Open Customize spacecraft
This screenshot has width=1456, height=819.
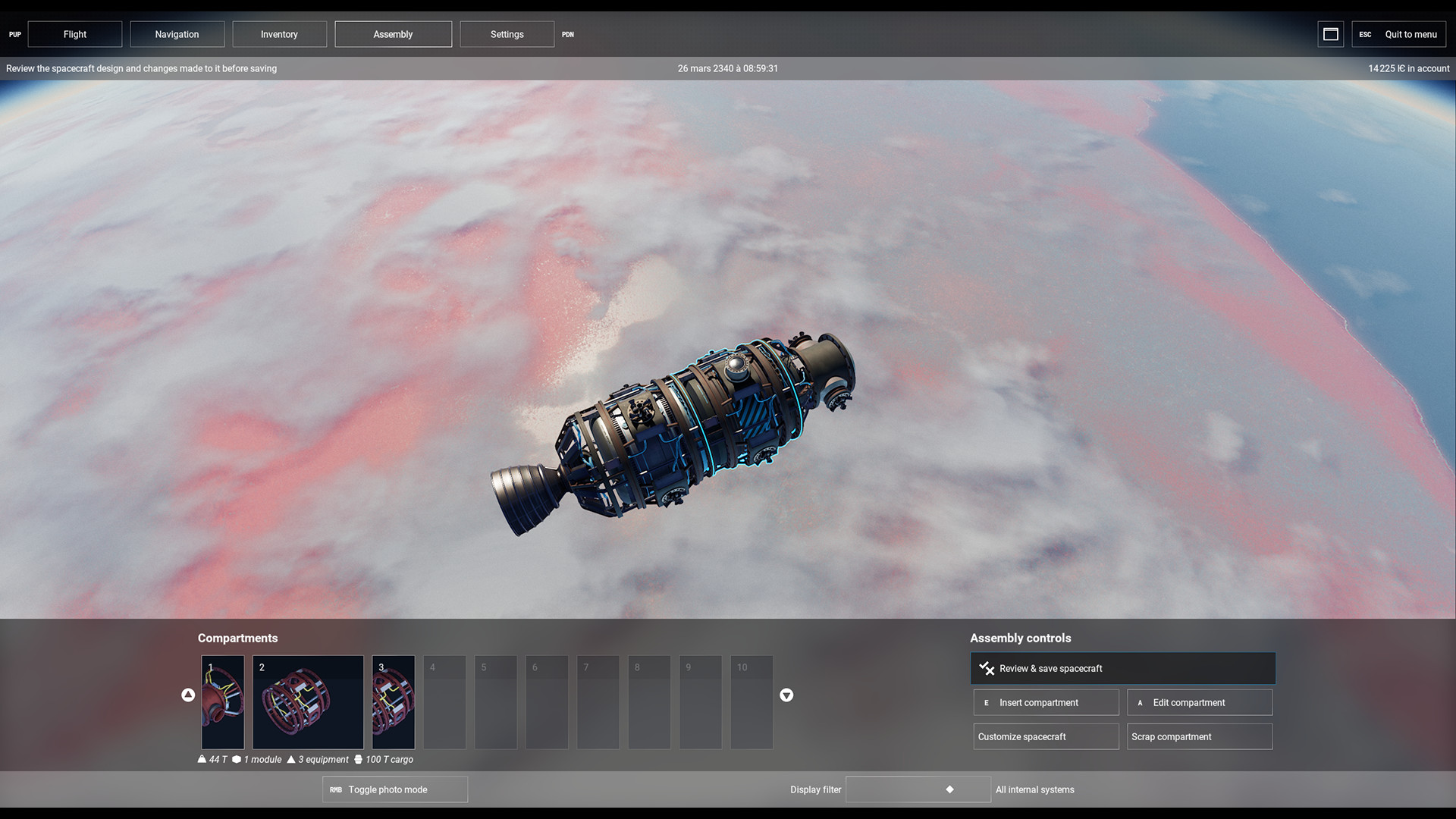(x=1046, y=736)
